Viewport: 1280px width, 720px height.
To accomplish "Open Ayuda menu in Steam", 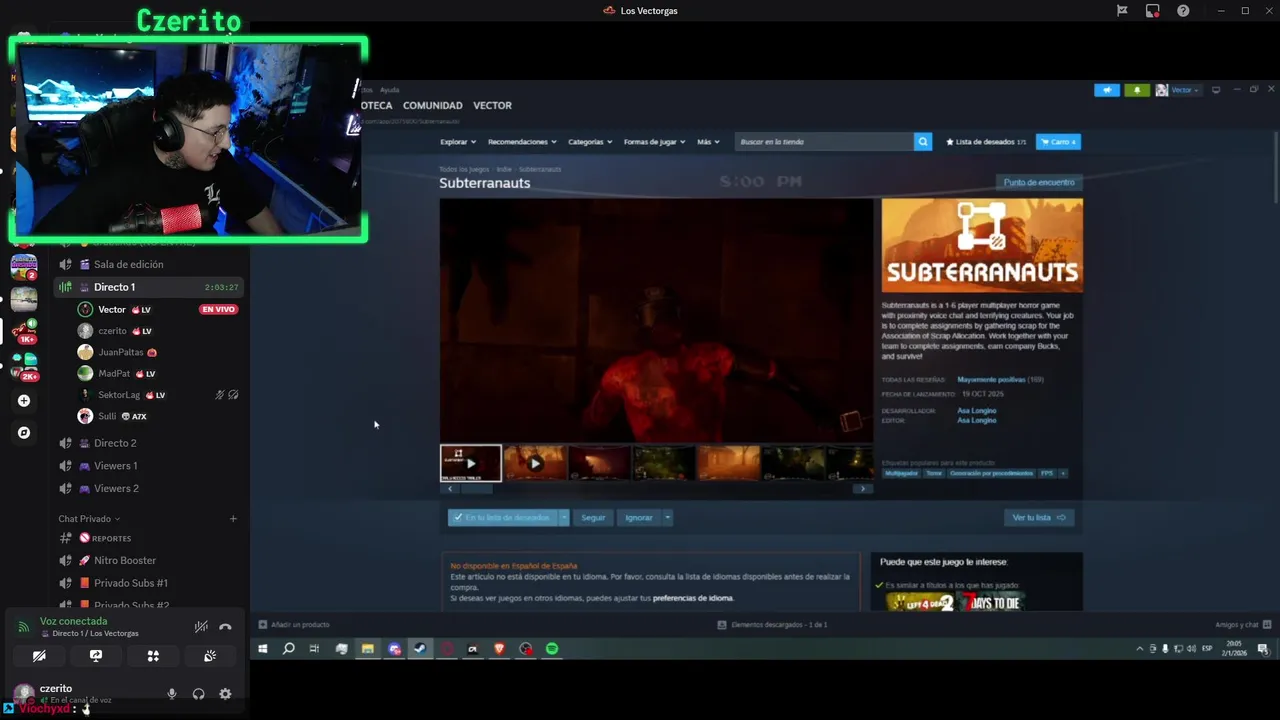I will click(389, 90).
